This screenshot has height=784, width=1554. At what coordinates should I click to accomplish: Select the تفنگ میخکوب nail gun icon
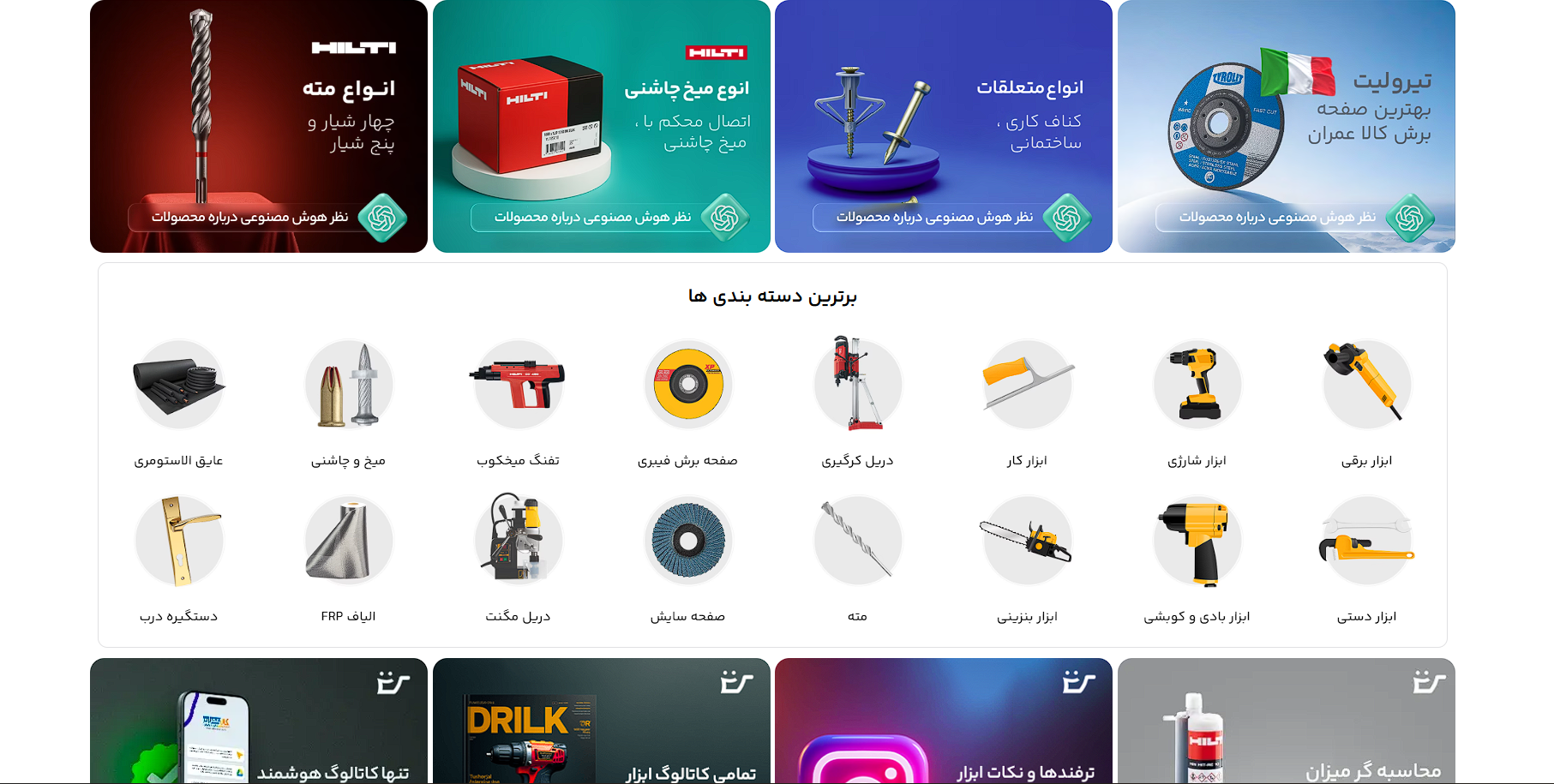(x=518, y=384)
